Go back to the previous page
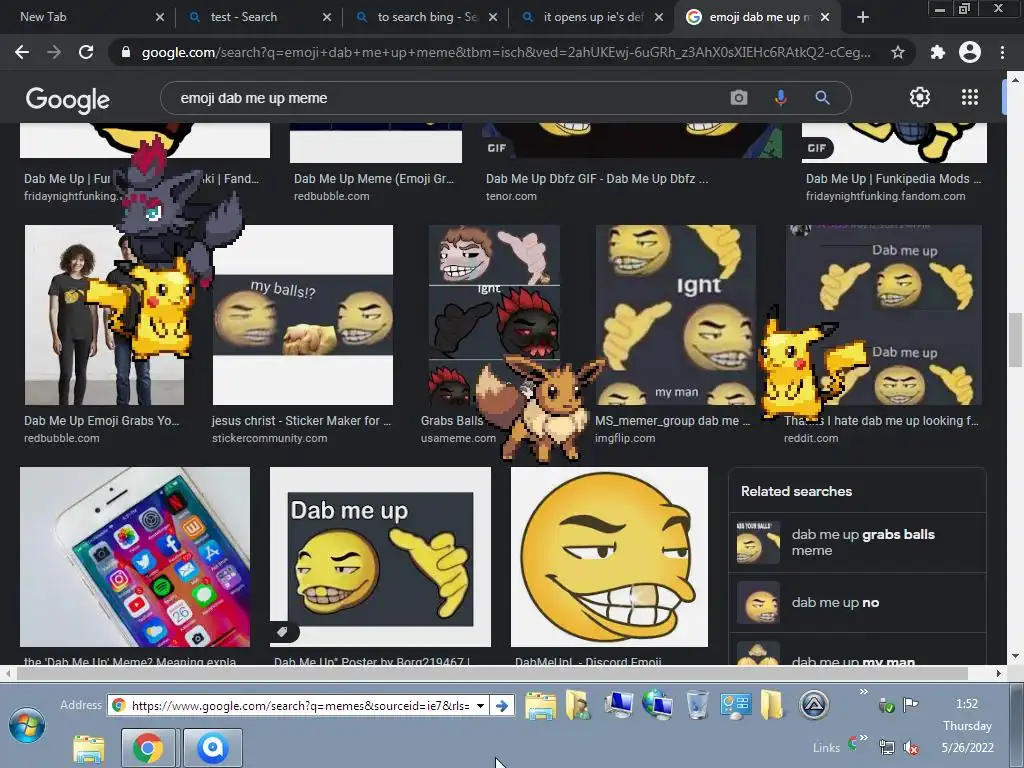 (x=22, y=52)
